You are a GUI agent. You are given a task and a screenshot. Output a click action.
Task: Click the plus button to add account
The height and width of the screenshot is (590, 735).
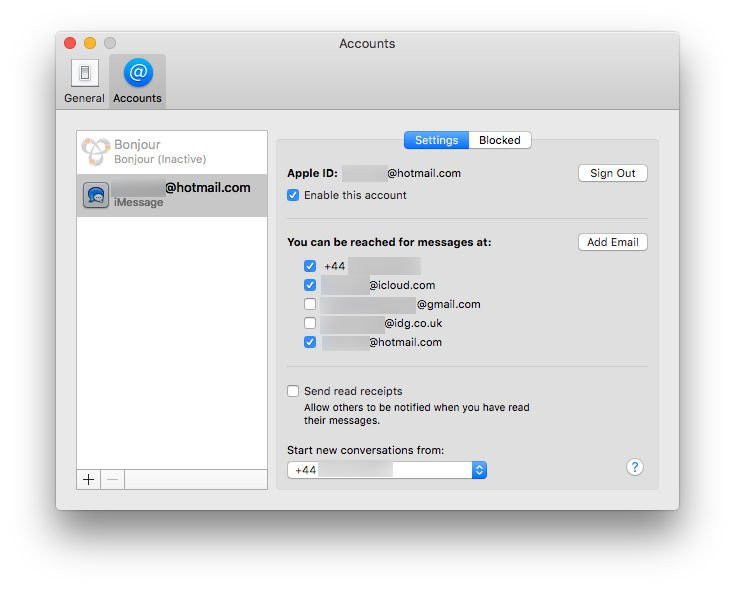pyautogui.click(x=89, y=479)
